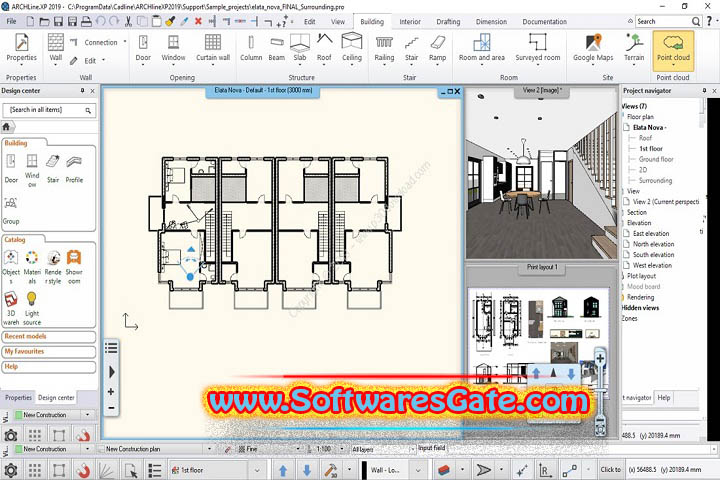Select the Door tool in the Opening group
Image resolution: width=720 pixels, height=480 pixels.
(143, 48)
